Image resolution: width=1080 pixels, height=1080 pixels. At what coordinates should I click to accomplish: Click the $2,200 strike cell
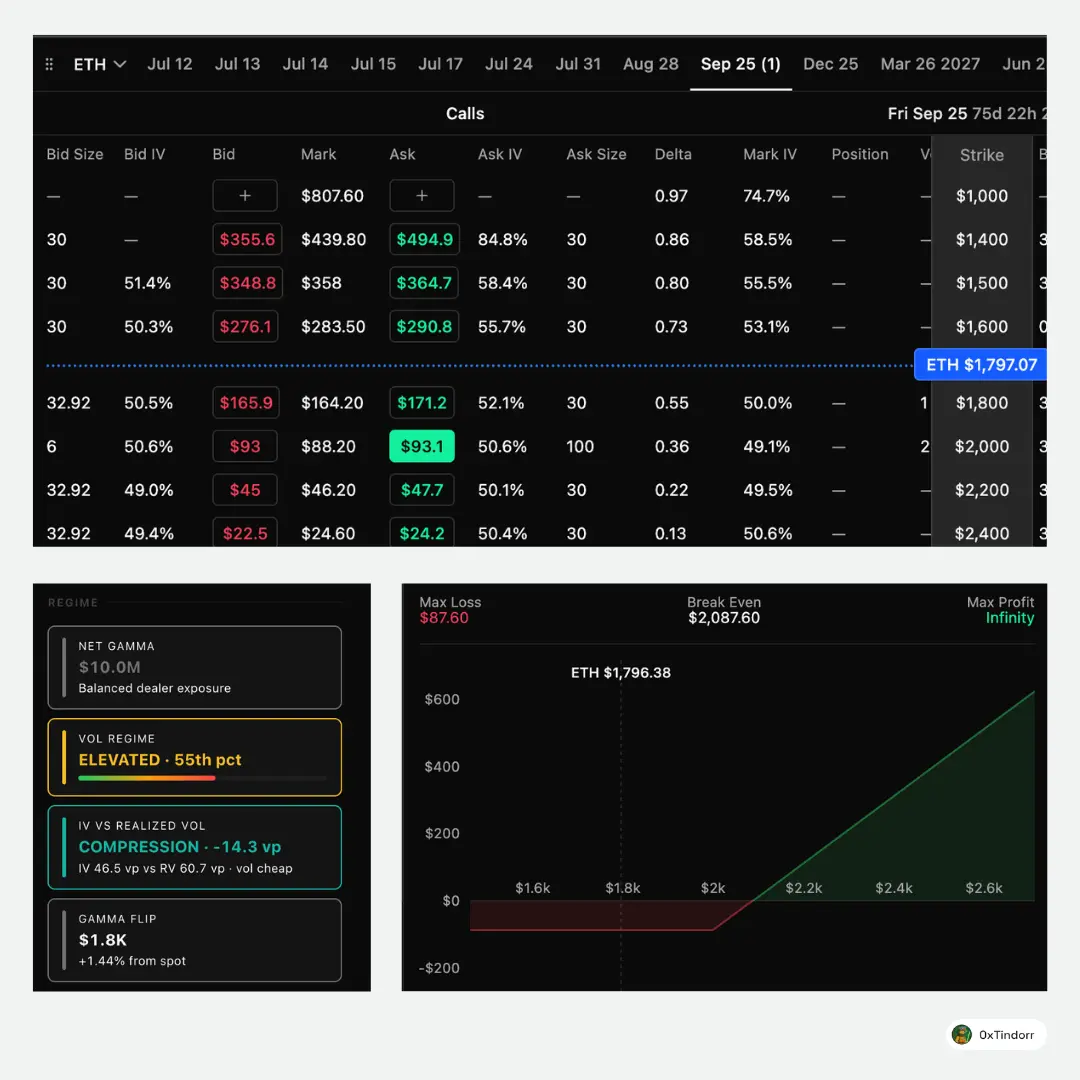[982, 490]
